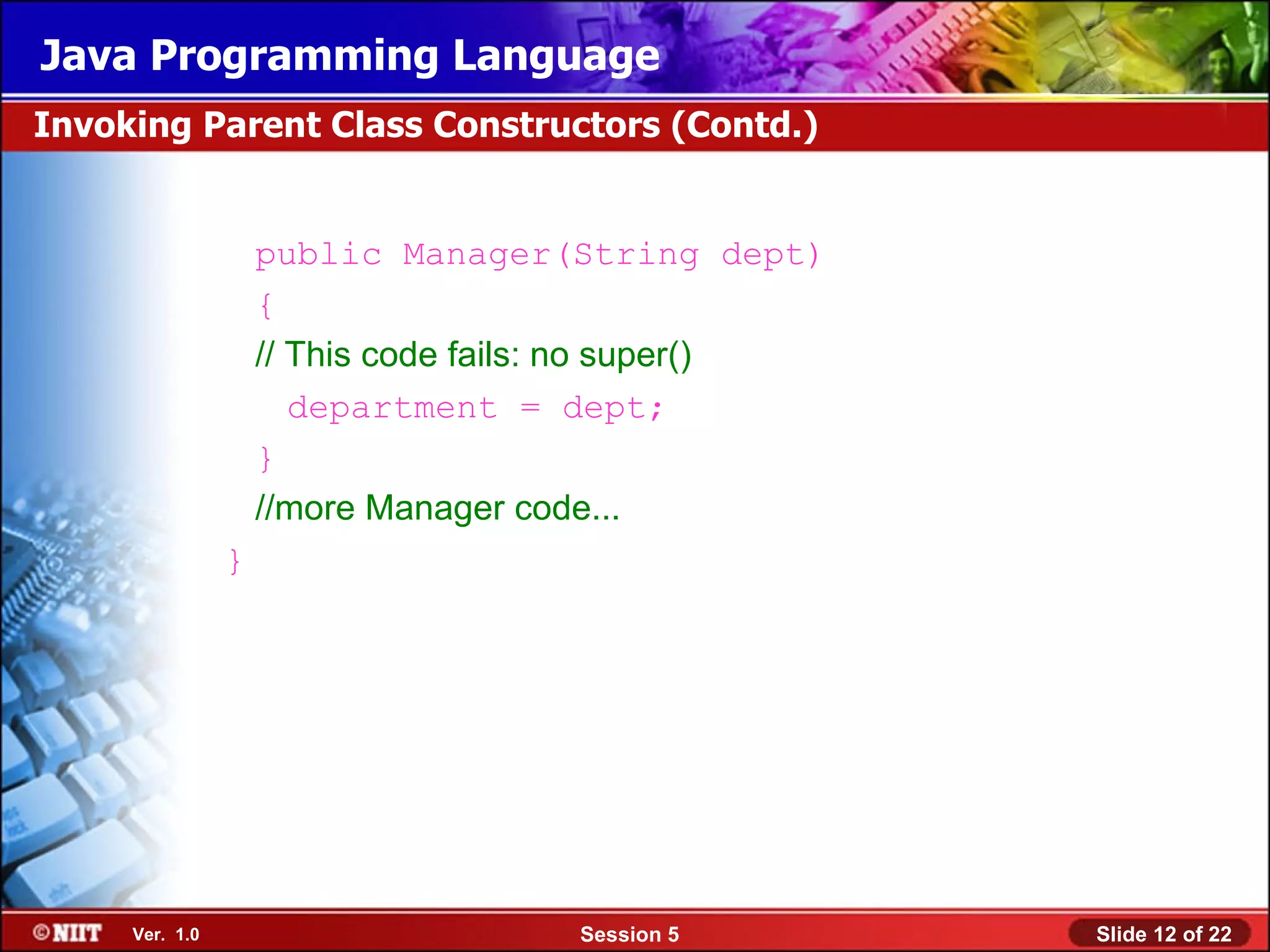
Task: Click the word 'super()' in green comment
Action: tap(635, 355)
